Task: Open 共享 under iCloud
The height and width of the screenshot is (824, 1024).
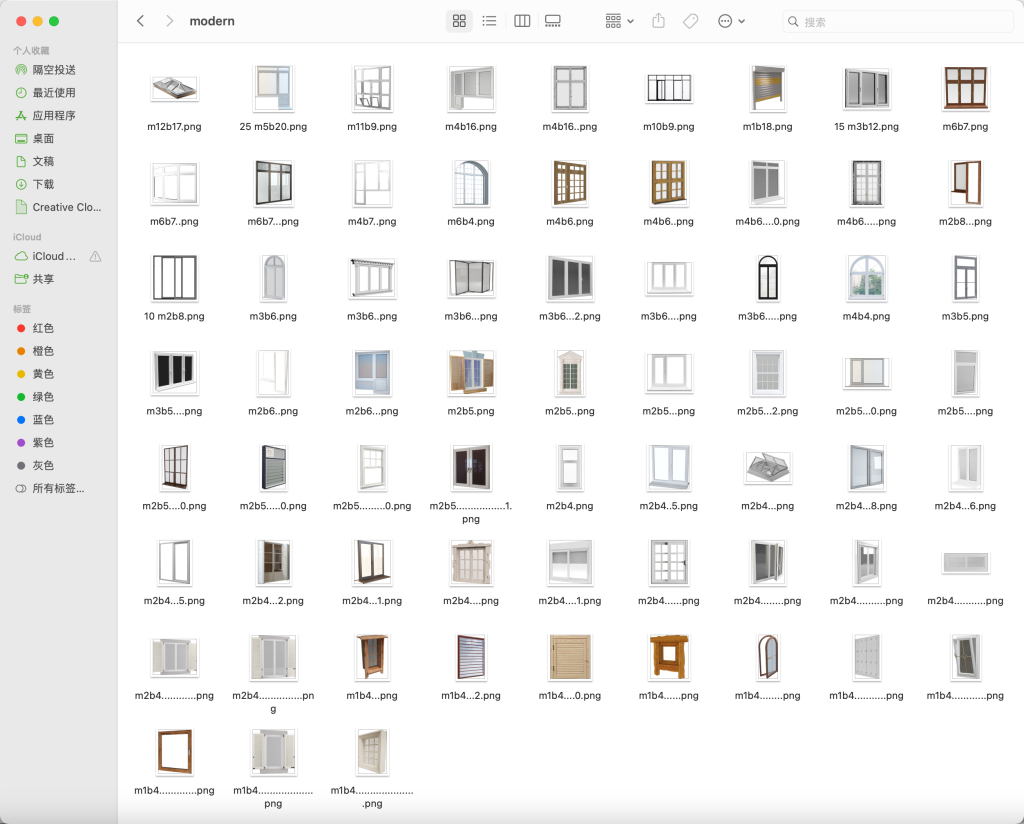Action: coord(43,280)
